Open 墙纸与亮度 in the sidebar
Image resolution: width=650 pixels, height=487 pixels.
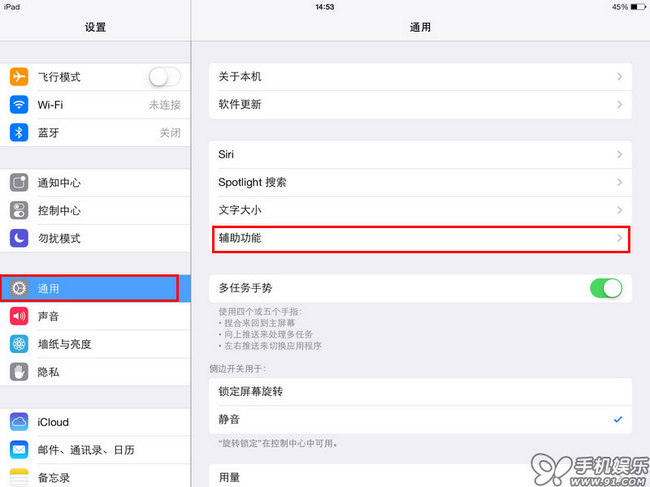point(95,344)
